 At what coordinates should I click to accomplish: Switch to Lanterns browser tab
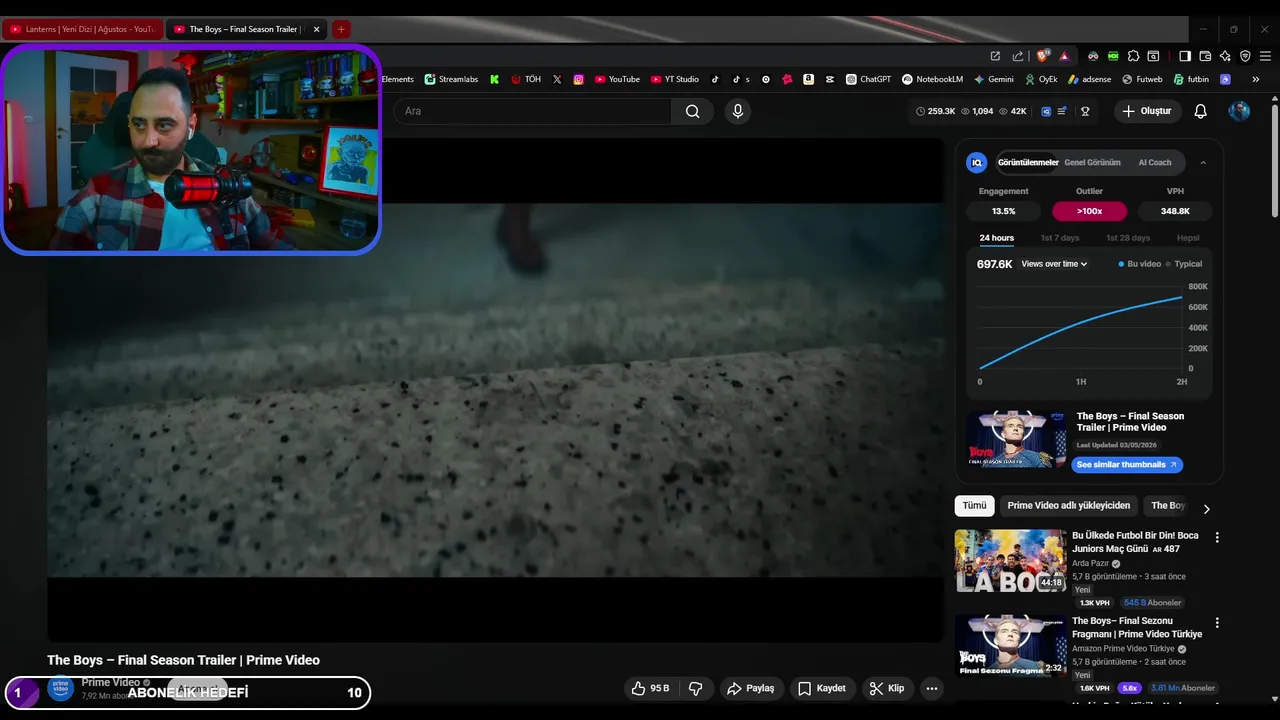tap(82, 29)
